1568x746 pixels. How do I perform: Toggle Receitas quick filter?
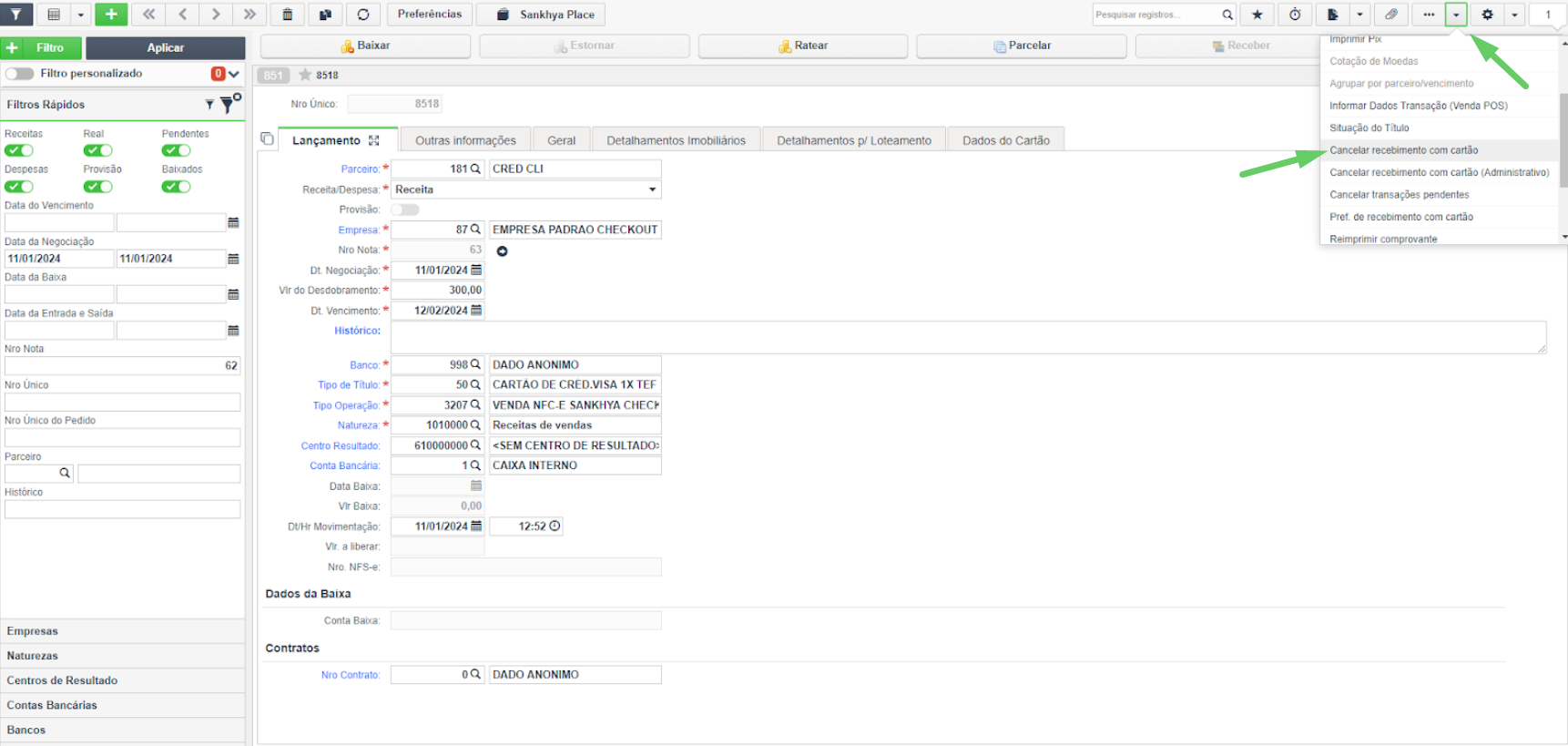[19, 150]
